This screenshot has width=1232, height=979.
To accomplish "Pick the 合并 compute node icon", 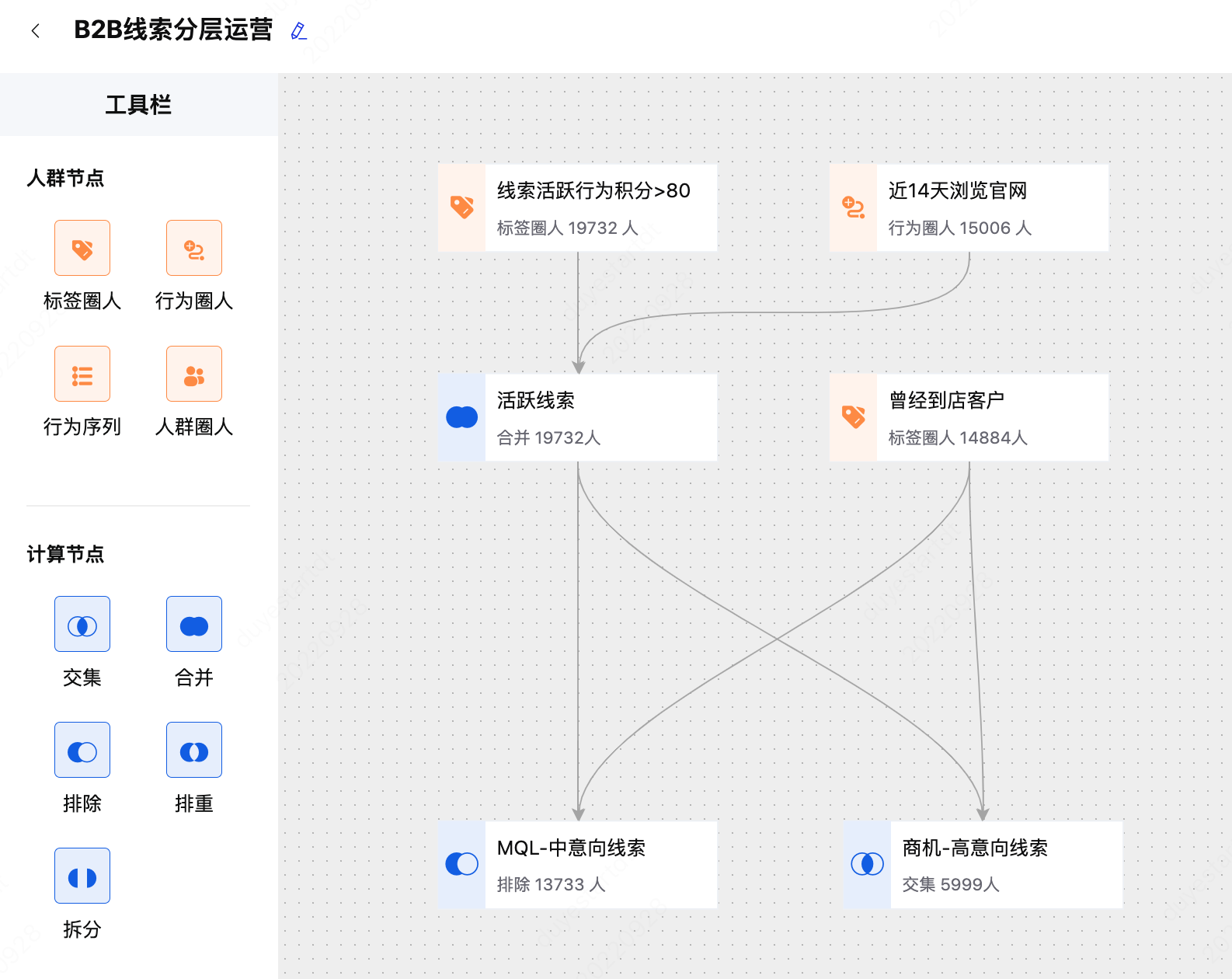I will pyautogui.click(x=194, y=624).
